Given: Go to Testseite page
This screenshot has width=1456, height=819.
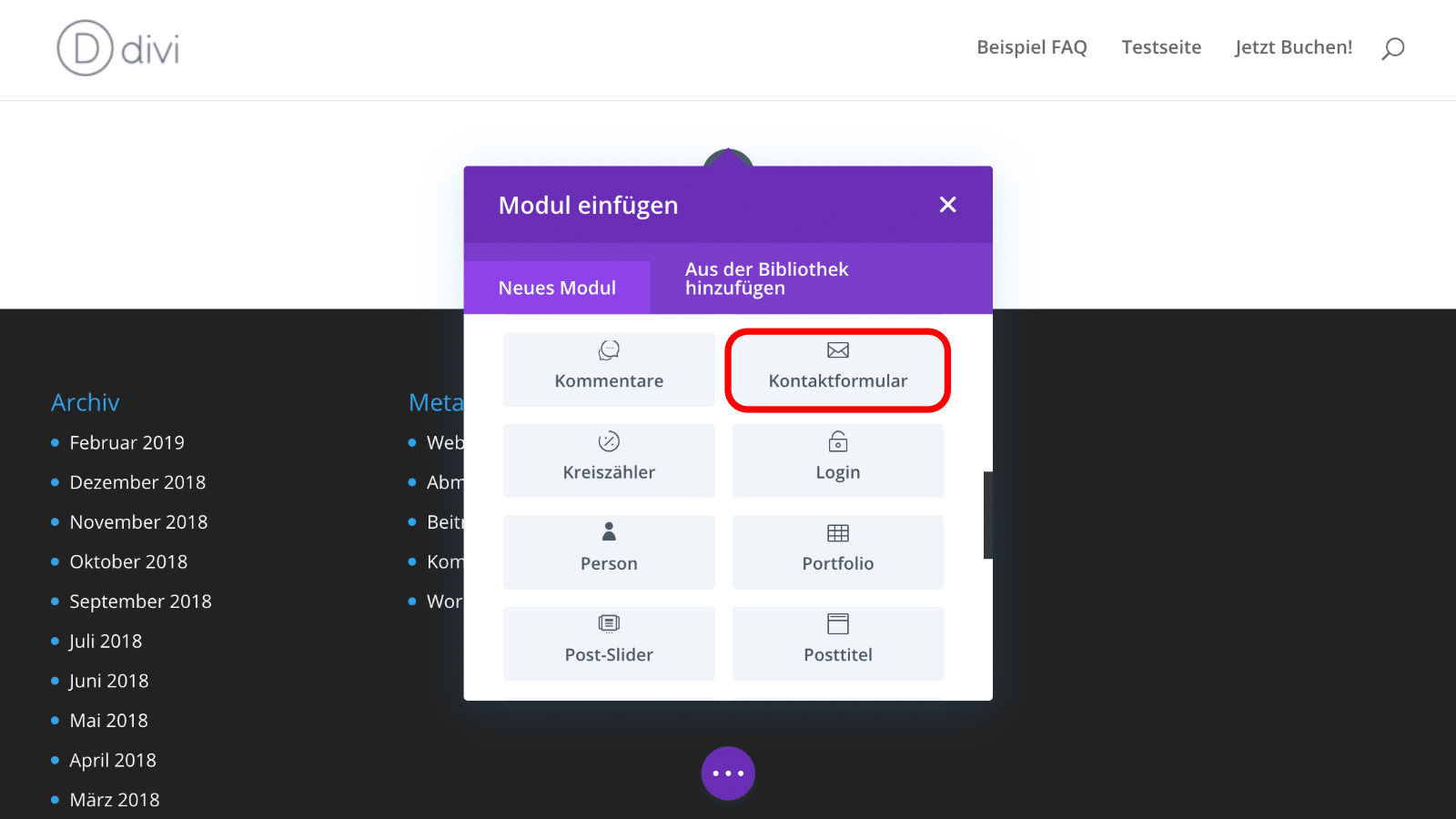Looking at the screenshot, I should coord(1161,47).
